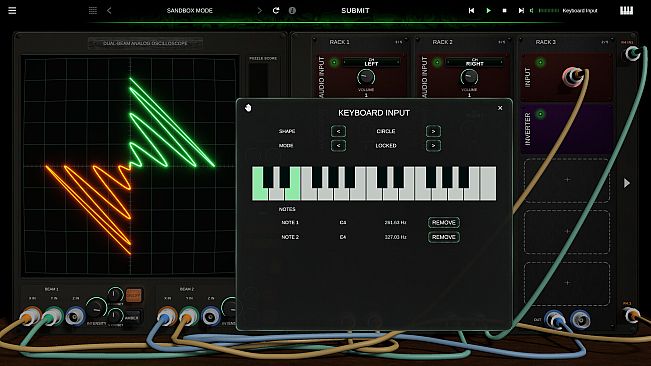Click Beam 2 Z IN jack
The height and width of the screenshot is (366, 651).
[x=211, y=317]
